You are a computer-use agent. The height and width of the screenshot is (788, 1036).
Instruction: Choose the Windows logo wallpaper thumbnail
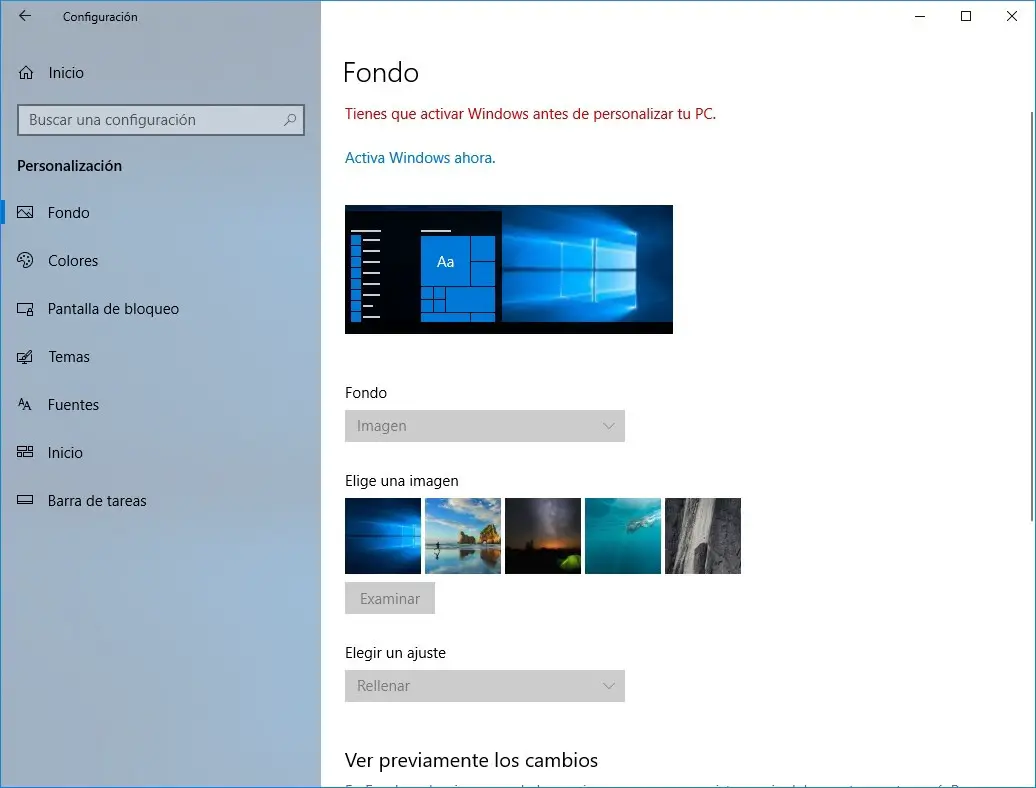pyautogui.click(x=383, y=536)
